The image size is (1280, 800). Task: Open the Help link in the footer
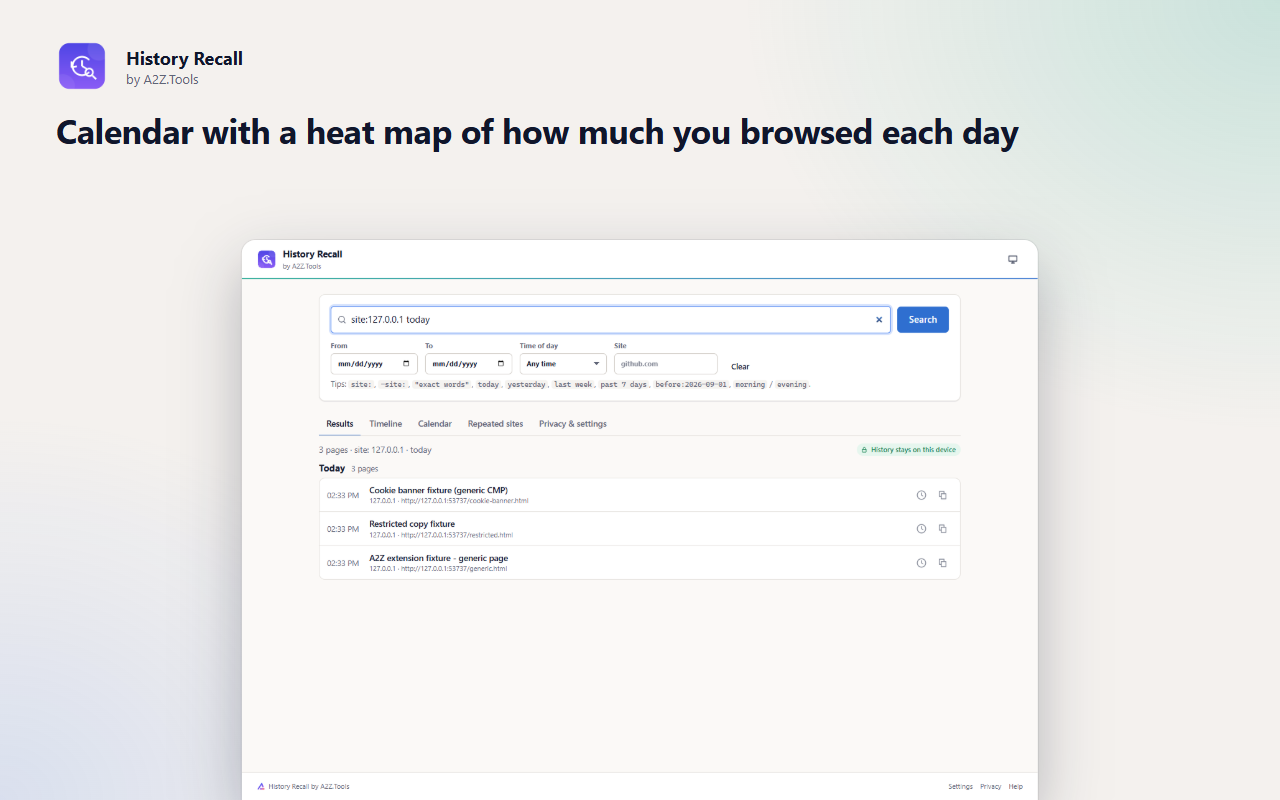coord(1016,787)
